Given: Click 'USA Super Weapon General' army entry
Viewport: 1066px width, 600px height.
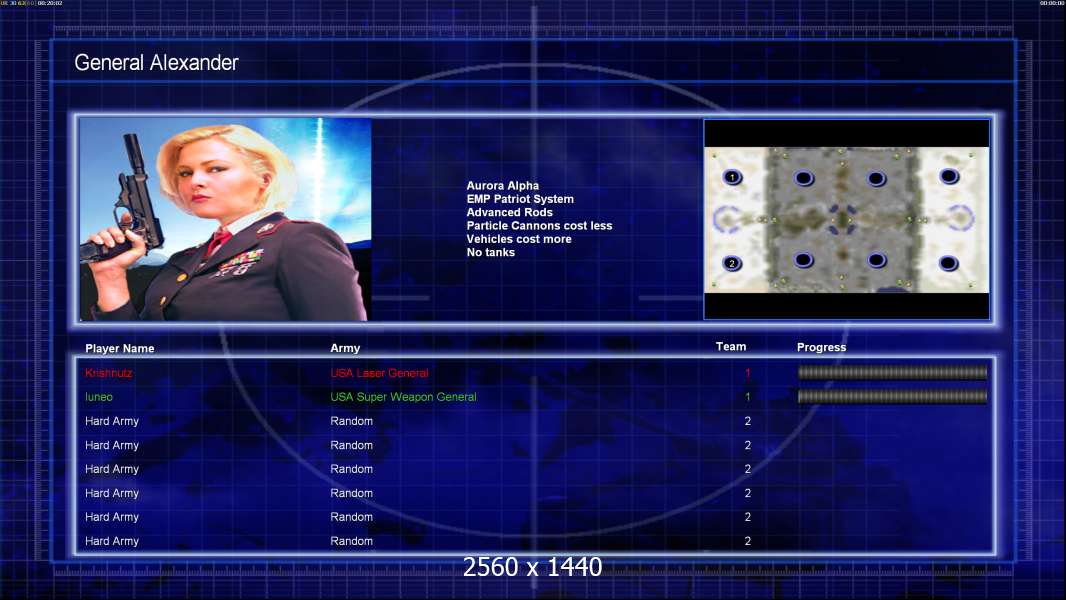Looking at the screenshot, I should tap(403, 397).
